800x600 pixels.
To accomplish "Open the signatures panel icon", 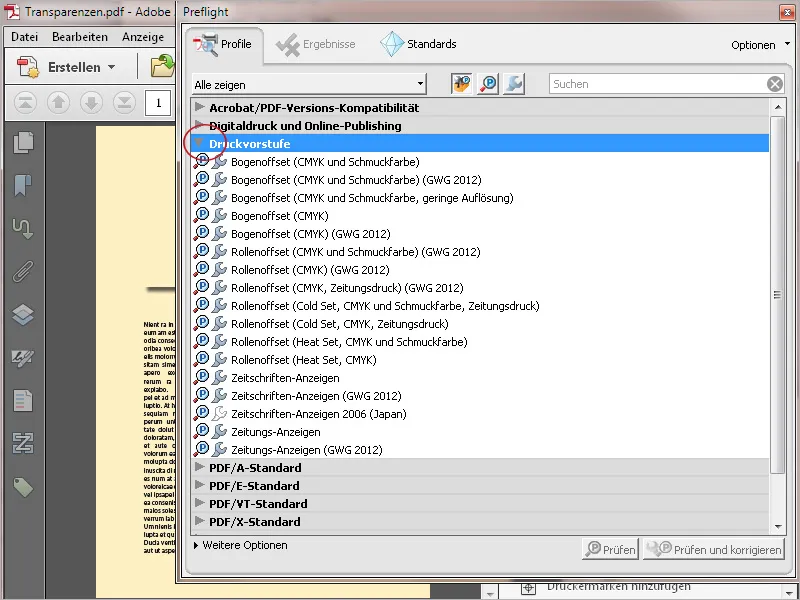I will pyautogui.click(x=23, y=358).
